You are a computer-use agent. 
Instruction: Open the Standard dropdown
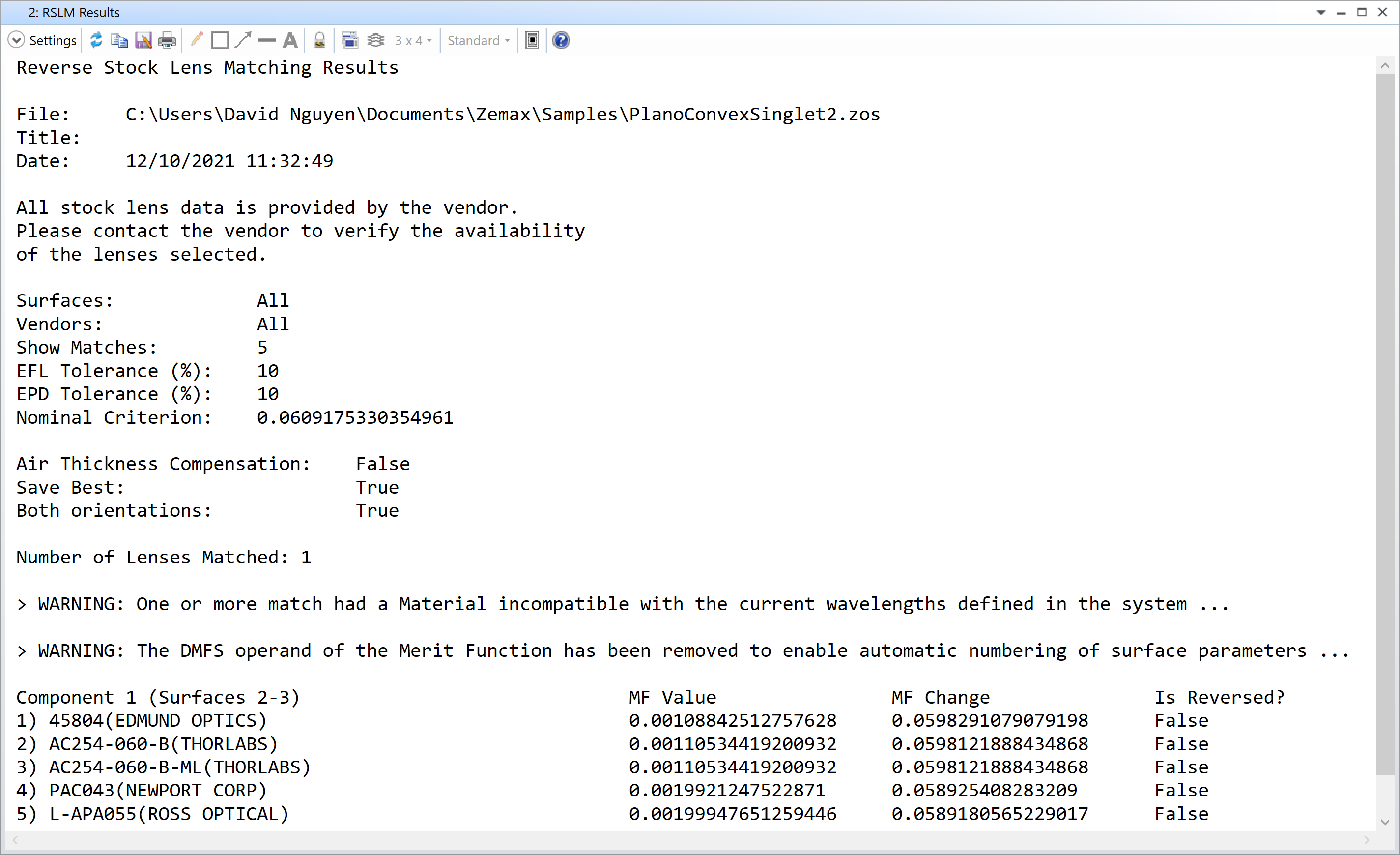click(x=479, y=40)
